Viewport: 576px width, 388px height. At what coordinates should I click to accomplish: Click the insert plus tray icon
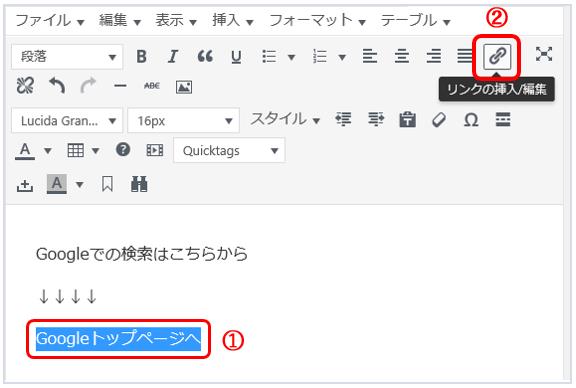pos(25,185)
